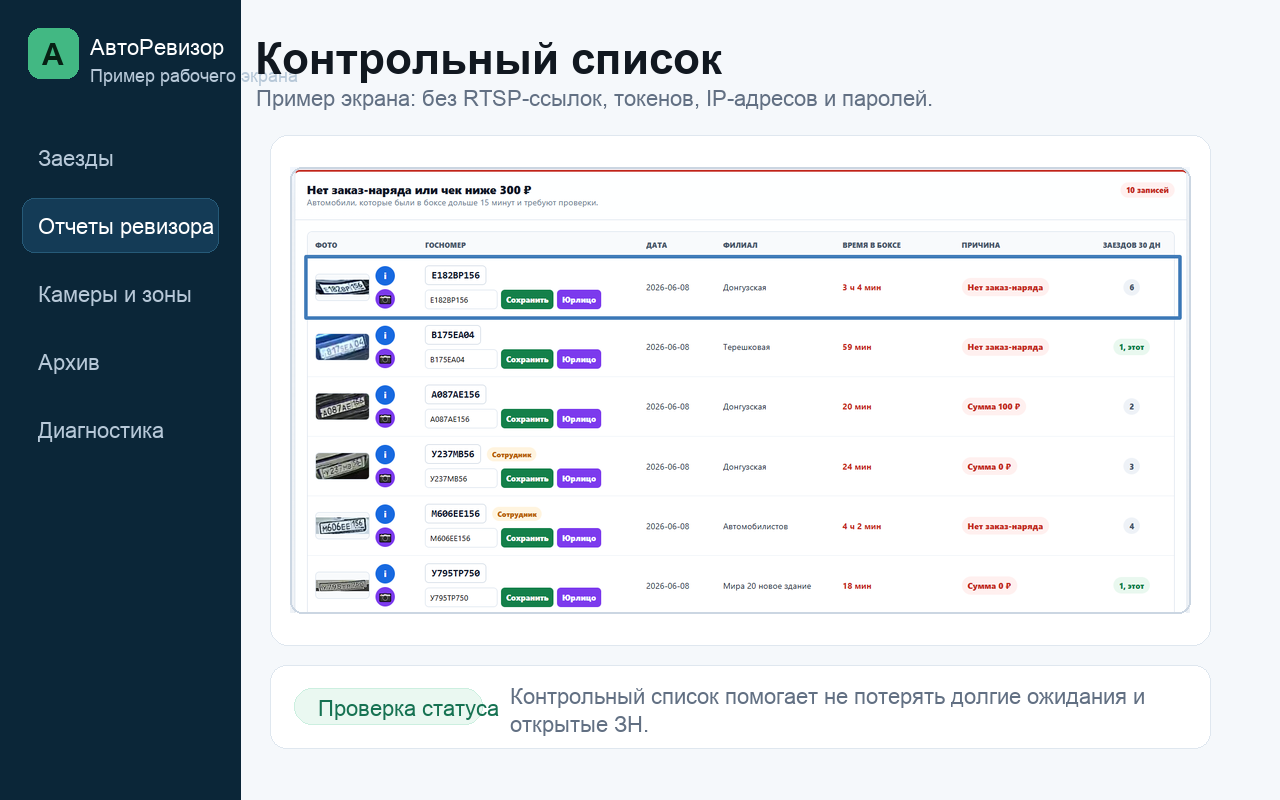Click Юрлицо for plate М606ЕЕ156
Viewport: 1280px width, 800px height.
579,538
